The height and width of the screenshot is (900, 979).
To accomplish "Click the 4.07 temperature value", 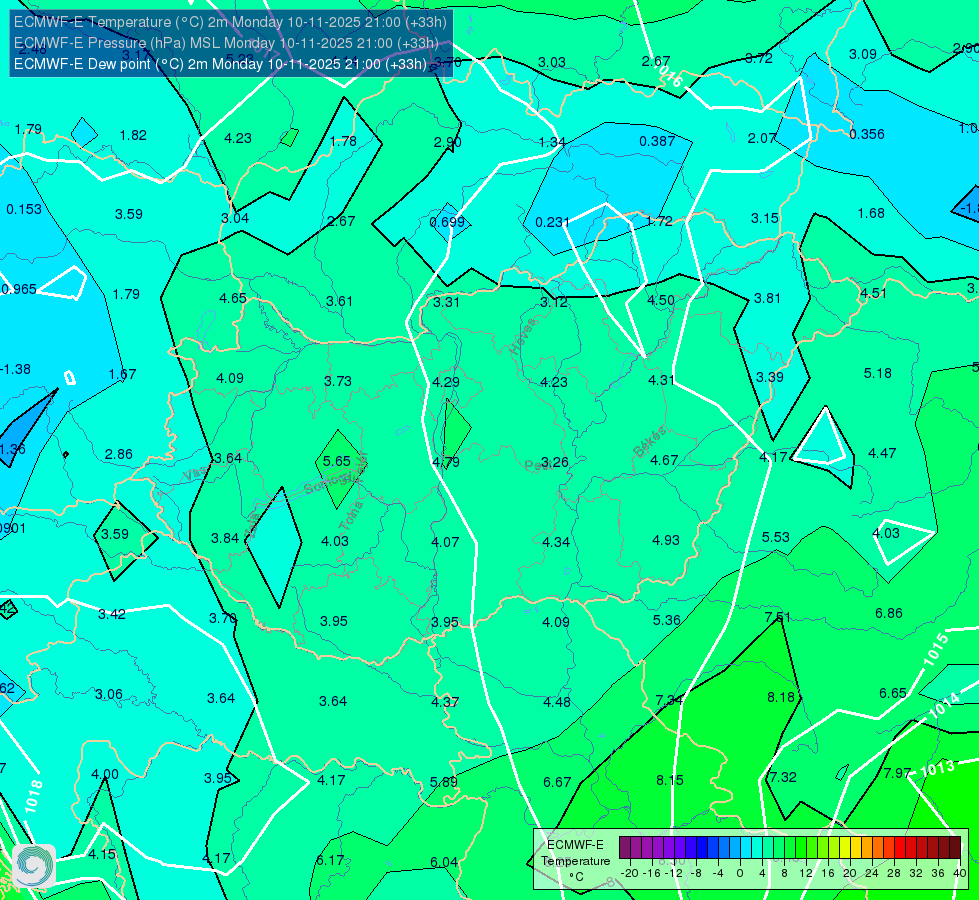I will point(445,542).
